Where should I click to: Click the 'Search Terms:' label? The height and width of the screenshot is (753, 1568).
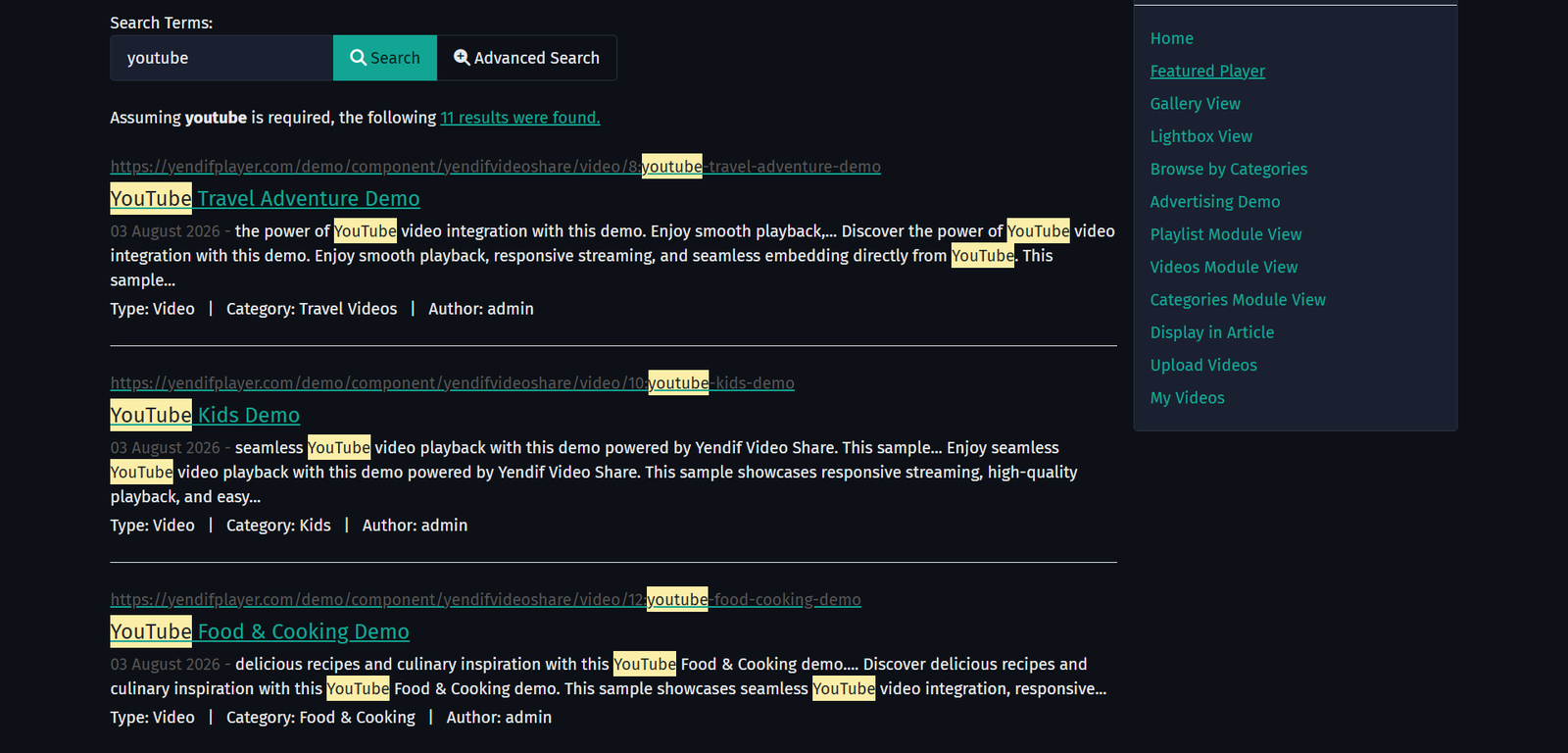[x=162, y=23]
